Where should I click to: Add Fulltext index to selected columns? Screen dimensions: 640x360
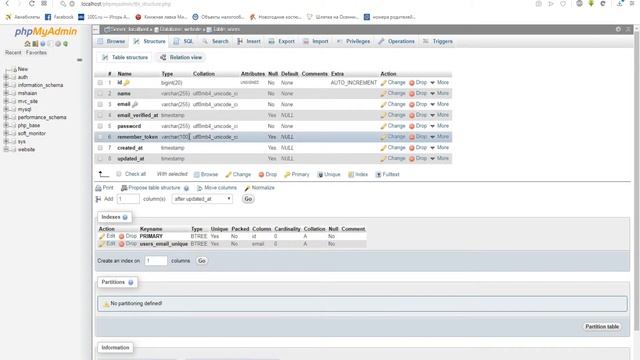387,174
